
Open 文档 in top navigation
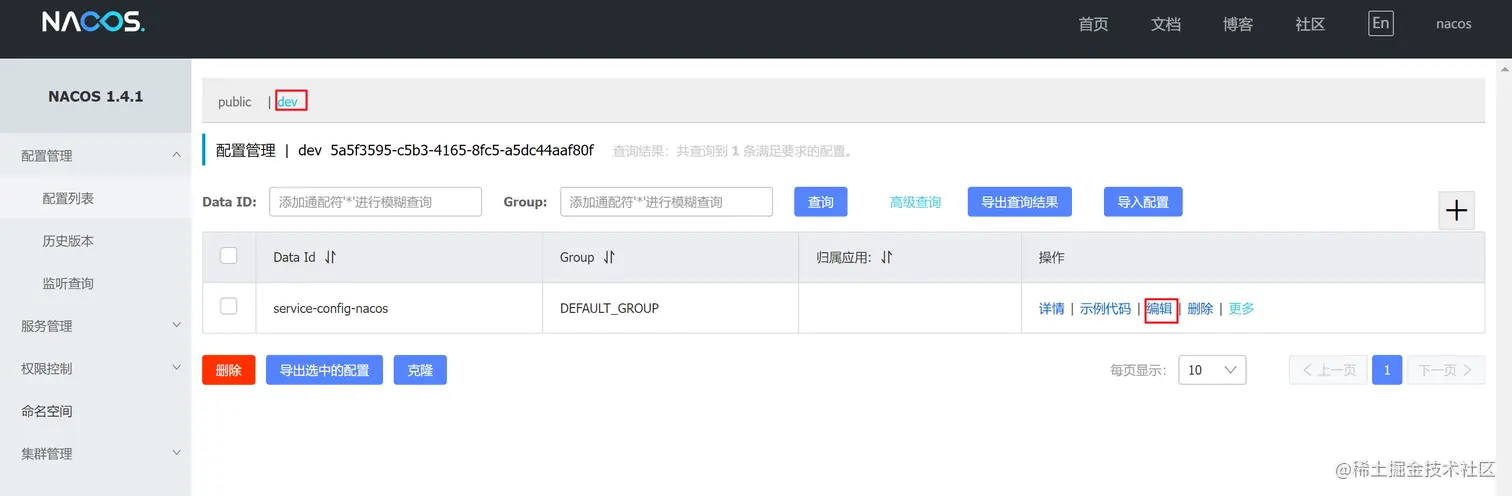(1166, 24)
